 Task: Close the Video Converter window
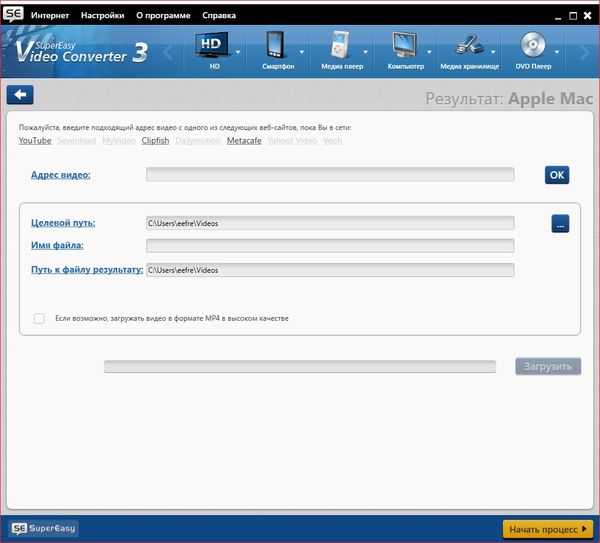click(587, 16)
